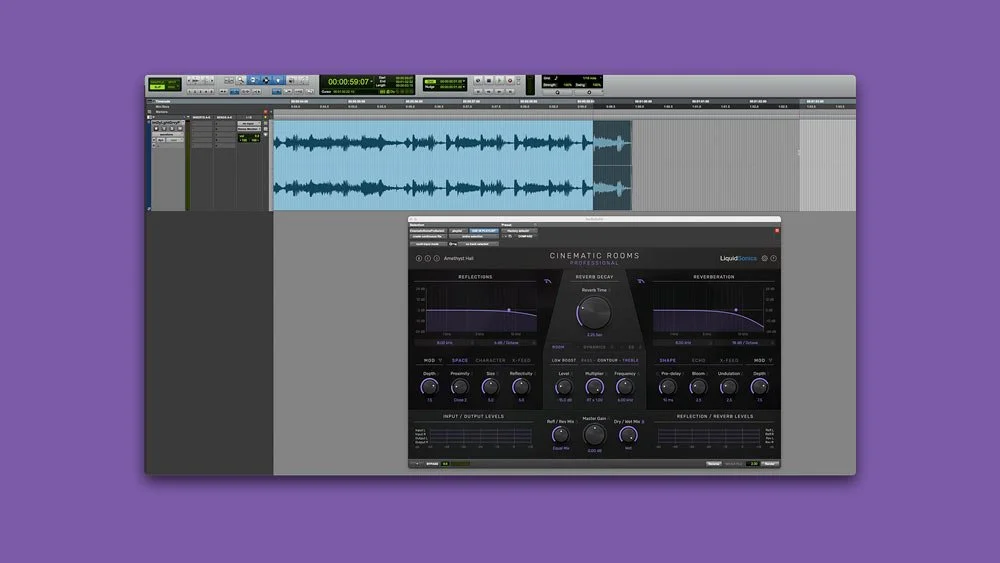Click the Amethyst Hall preset name
Image resolution: width=1000 pixels, height=563 pixels.
tap(459, 258)
